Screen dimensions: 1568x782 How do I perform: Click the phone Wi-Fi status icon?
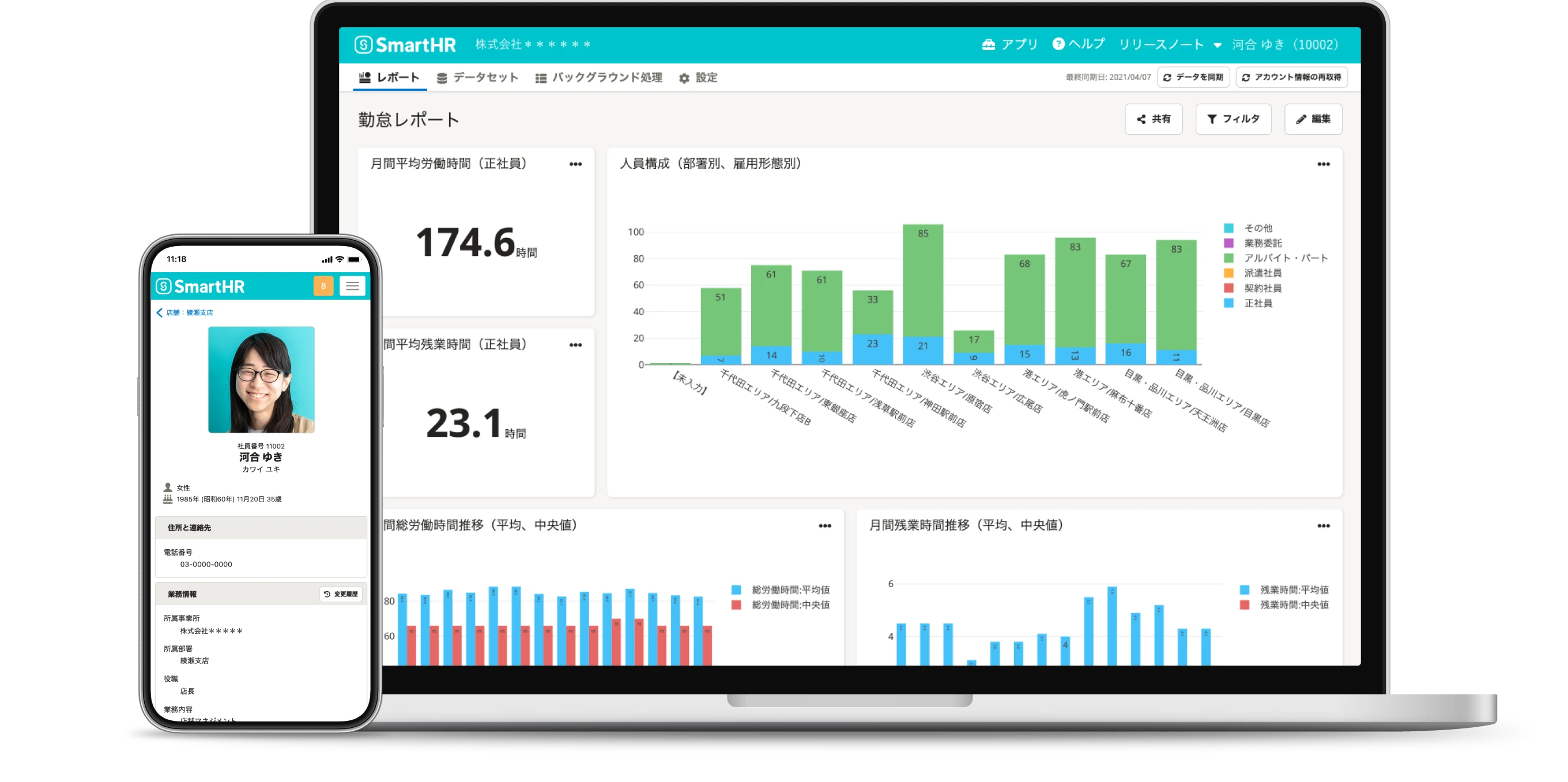tap(340, 259)
